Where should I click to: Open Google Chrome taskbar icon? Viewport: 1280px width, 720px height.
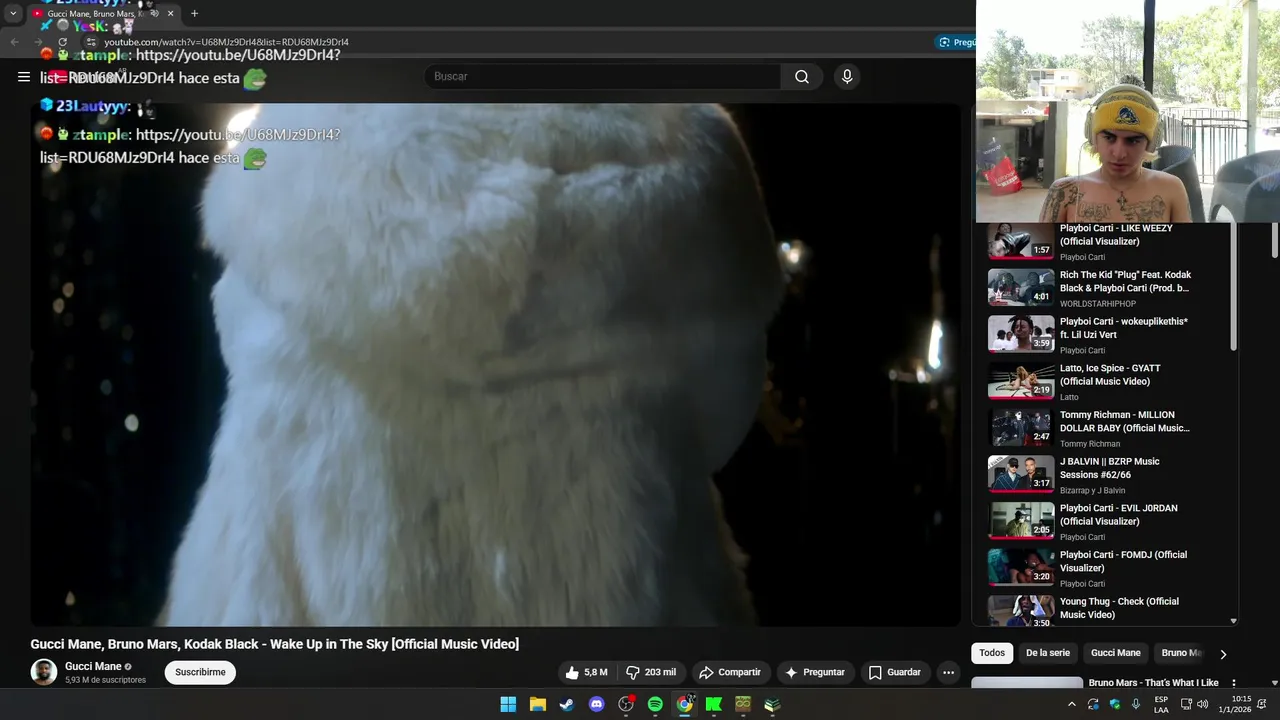[684, 704]
